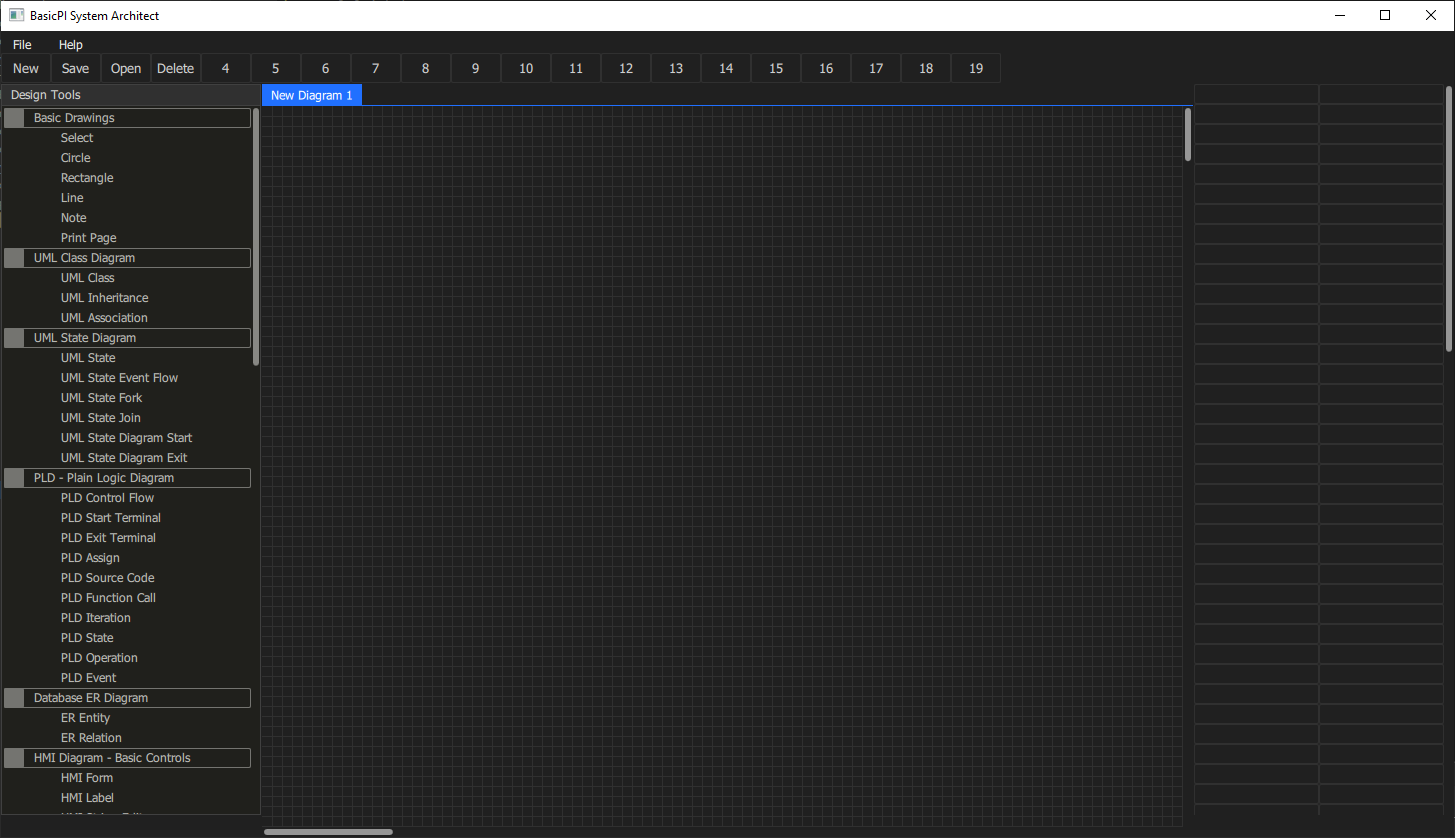Select the UML Inheritance tool
The height and width of the screenshot is (838, 1455).
(x=105, y=298)
